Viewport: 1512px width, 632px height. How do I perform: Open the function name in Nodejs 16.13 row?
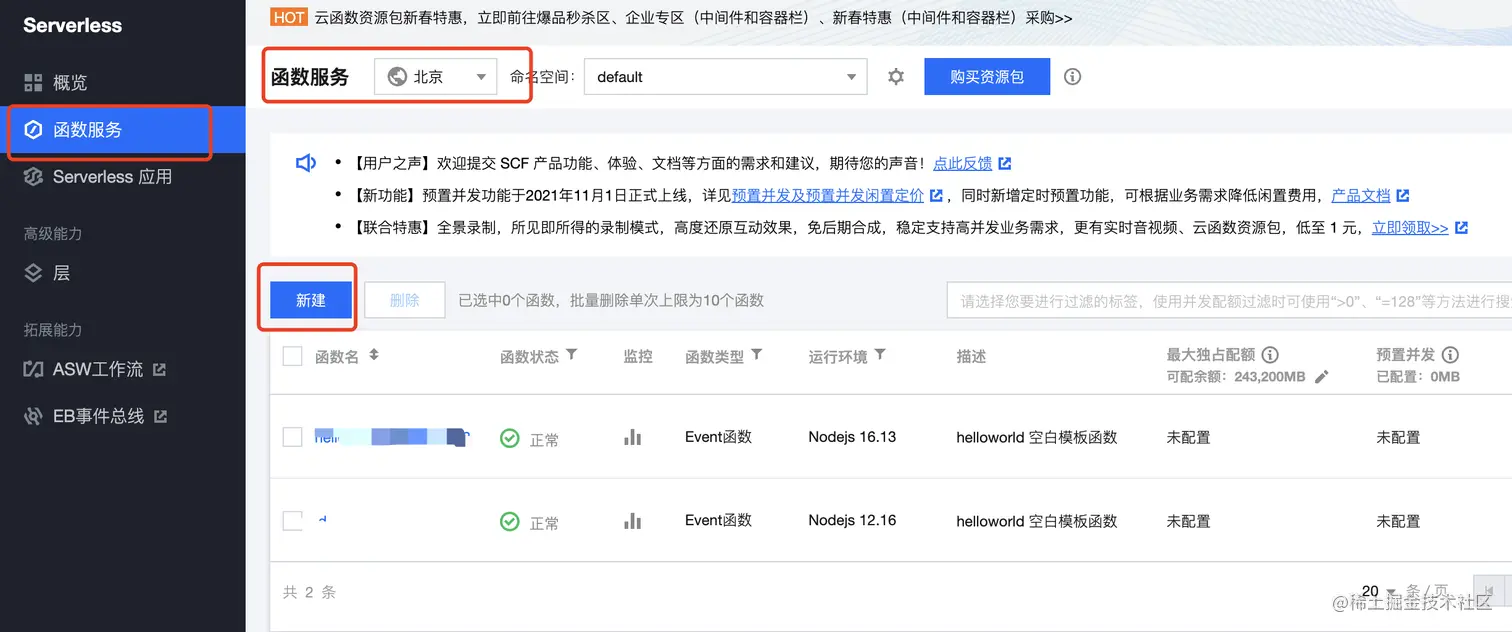click(391, 436)
